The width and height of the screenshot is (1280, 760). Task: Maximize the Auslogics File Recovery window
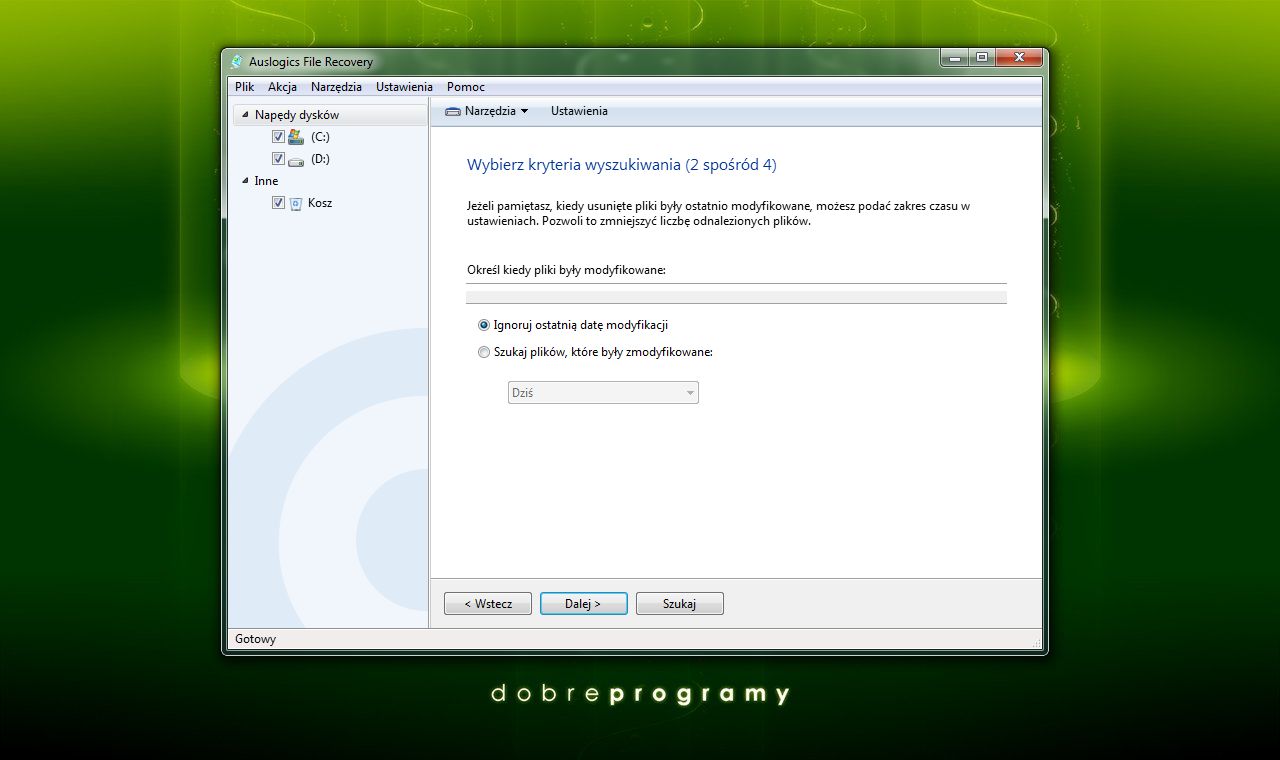[982, 57]
